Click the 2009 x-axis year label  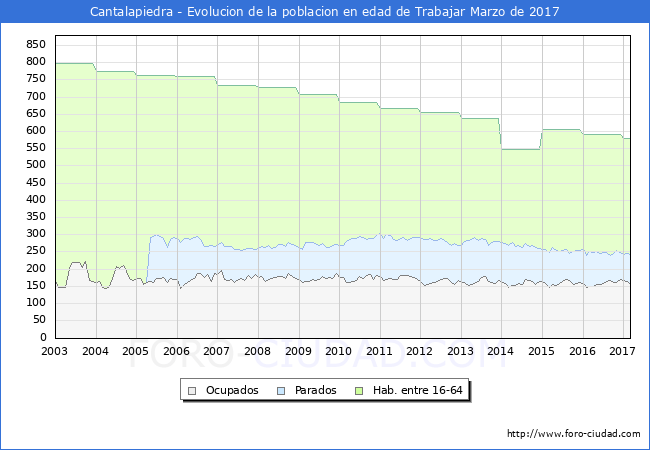click(x=298, y=351)
